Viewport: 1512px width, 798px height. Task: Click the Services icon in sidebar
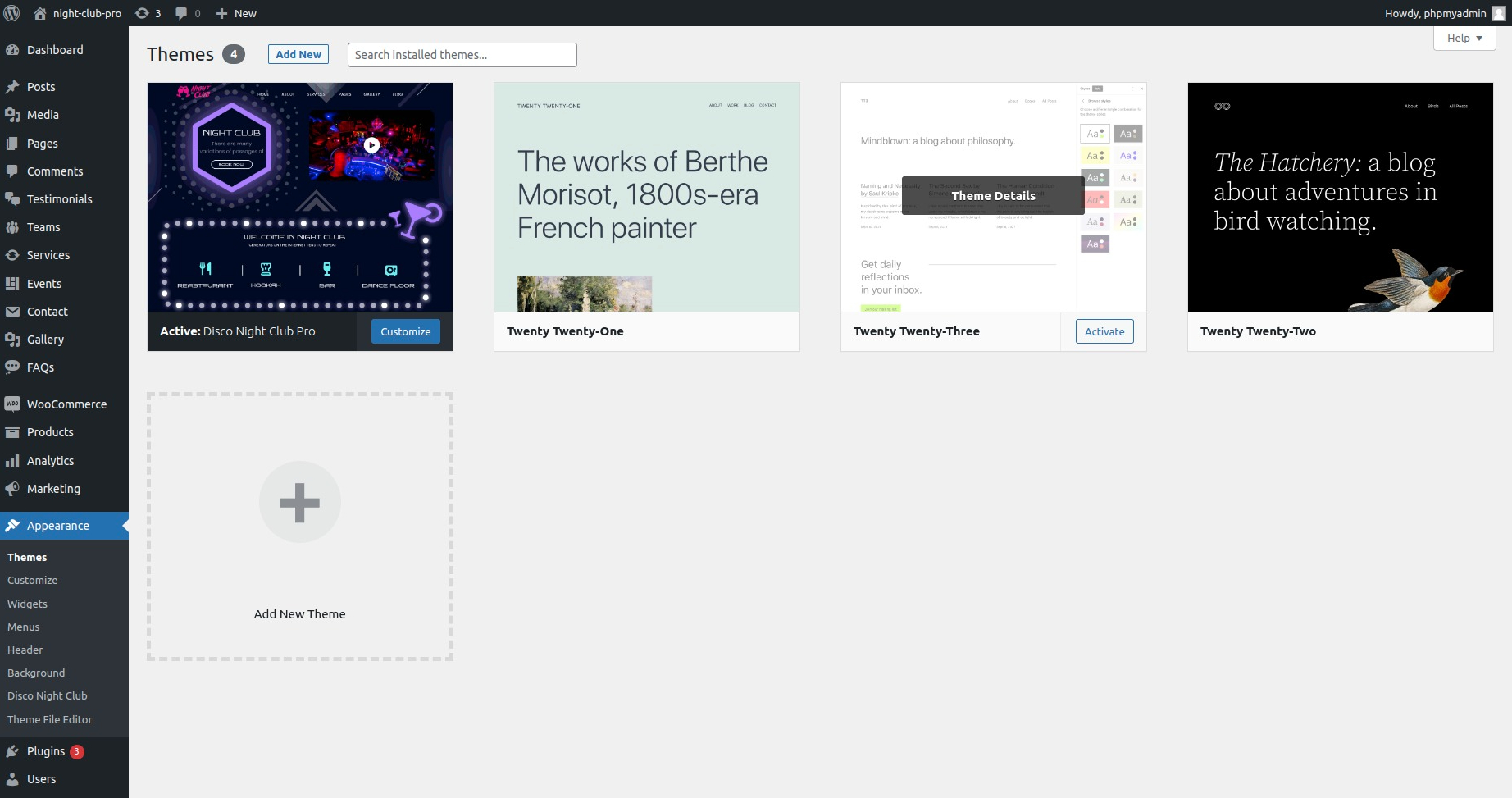point(12,255)
